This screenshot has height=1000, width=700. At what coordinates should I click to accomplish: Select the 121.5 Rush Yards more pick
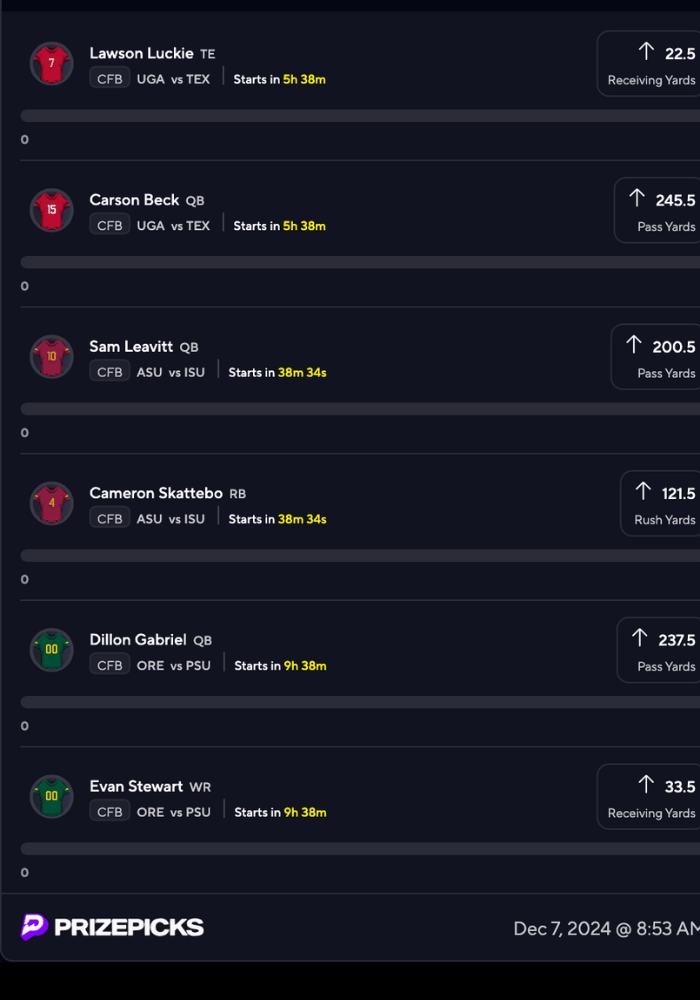660,503
